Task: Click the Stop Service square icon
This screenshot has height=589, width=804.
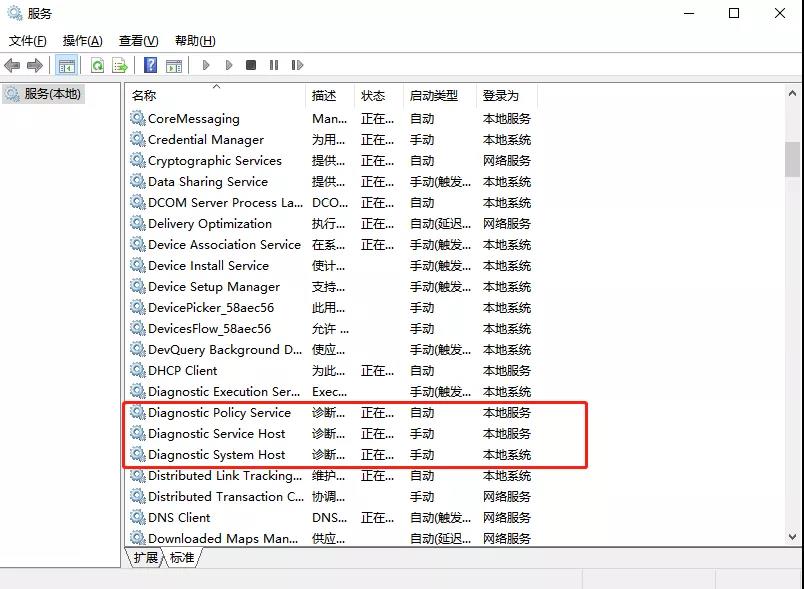Action: click(x=251, y=65)
